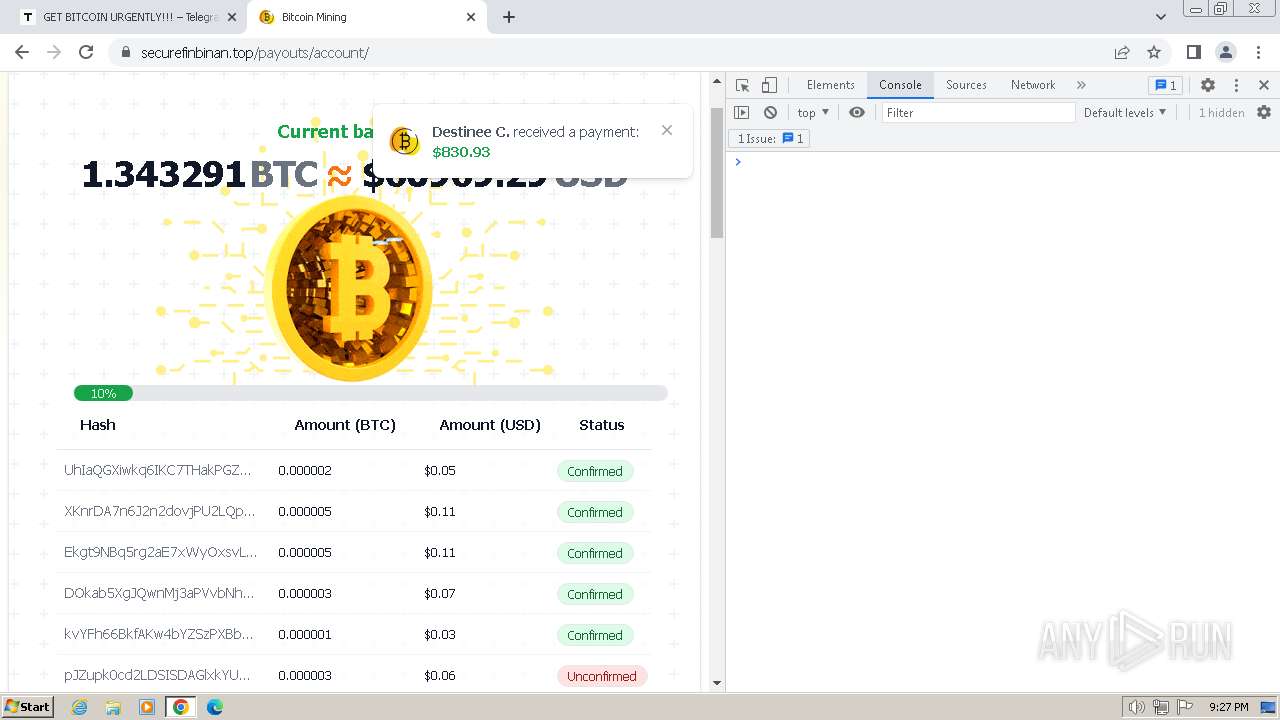Open the Windows Start menu
Image resolution: width=1280 pixels, height=720 pixels.
click(28, 707)
